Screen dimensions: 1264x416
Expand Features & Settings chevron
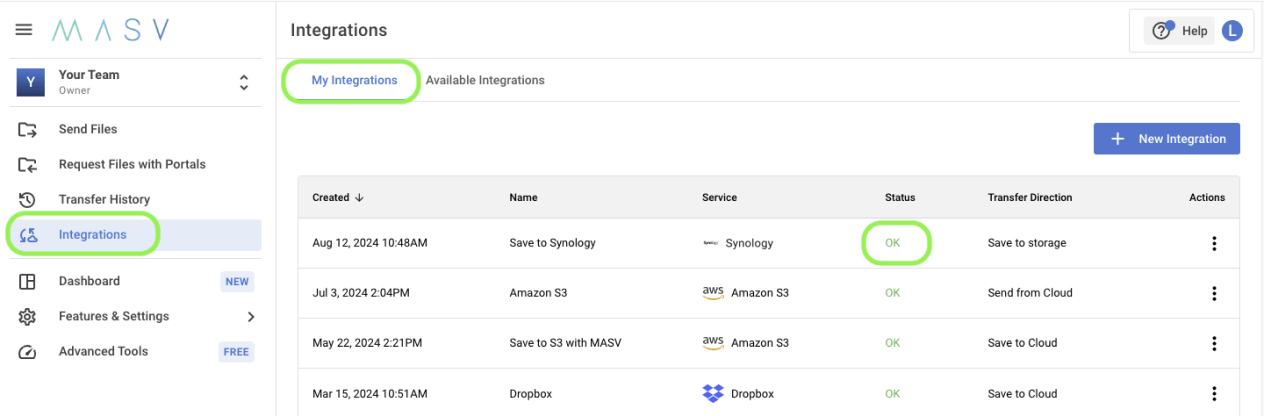[x=250, y=316]
